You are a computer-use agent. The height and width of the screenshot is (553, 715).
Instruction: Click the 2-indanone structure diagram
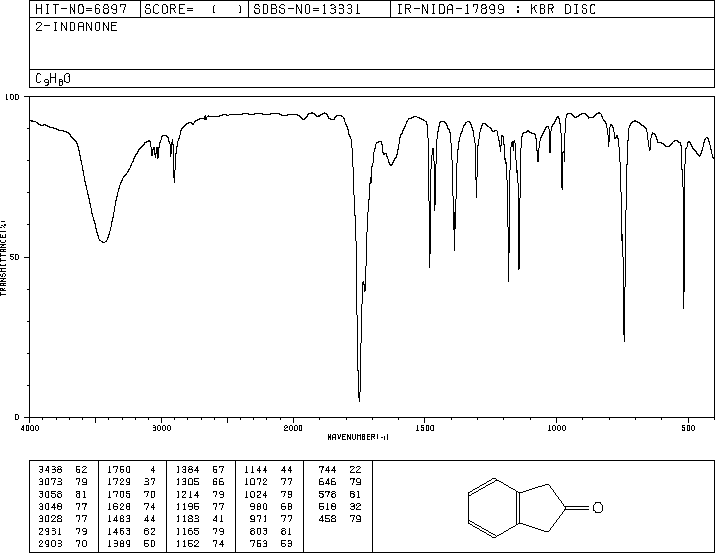click(x=536, y=508)
